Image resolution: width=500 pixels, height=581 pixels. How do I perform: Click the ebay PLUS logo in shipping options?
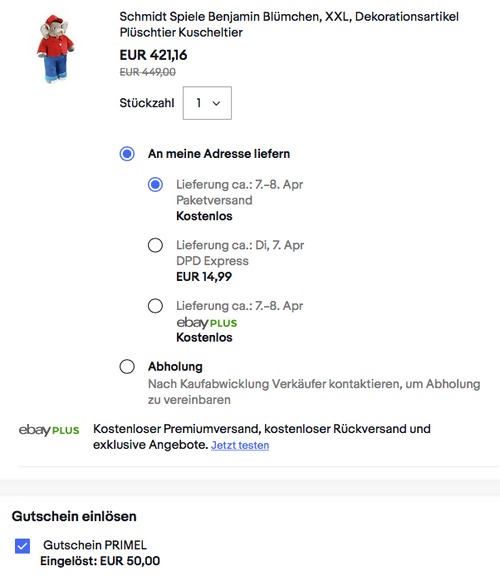click(206, 322)
